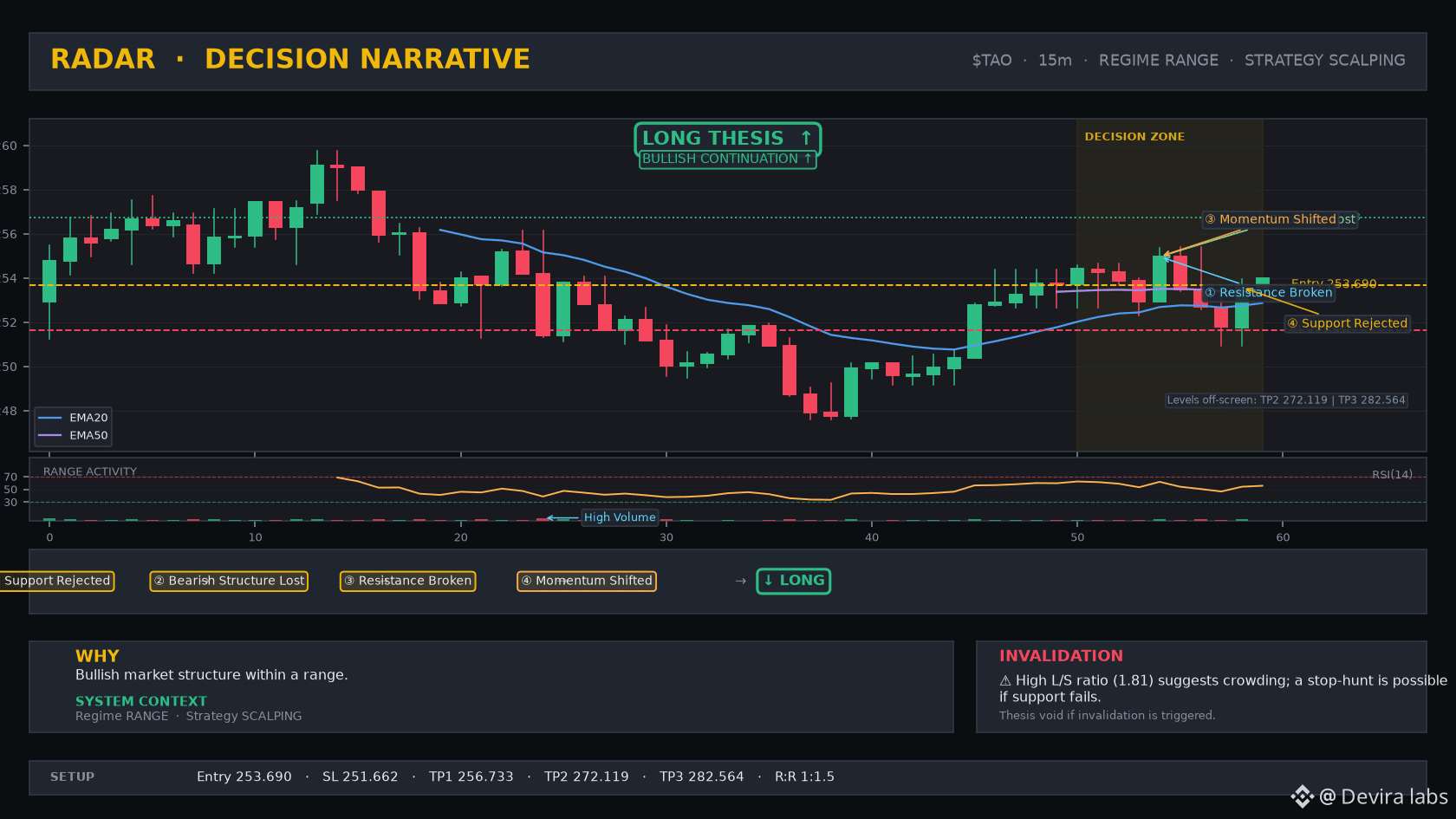1456x819 pixels.
Task: Click the RSI axis label 70
Action: [10, 477]
